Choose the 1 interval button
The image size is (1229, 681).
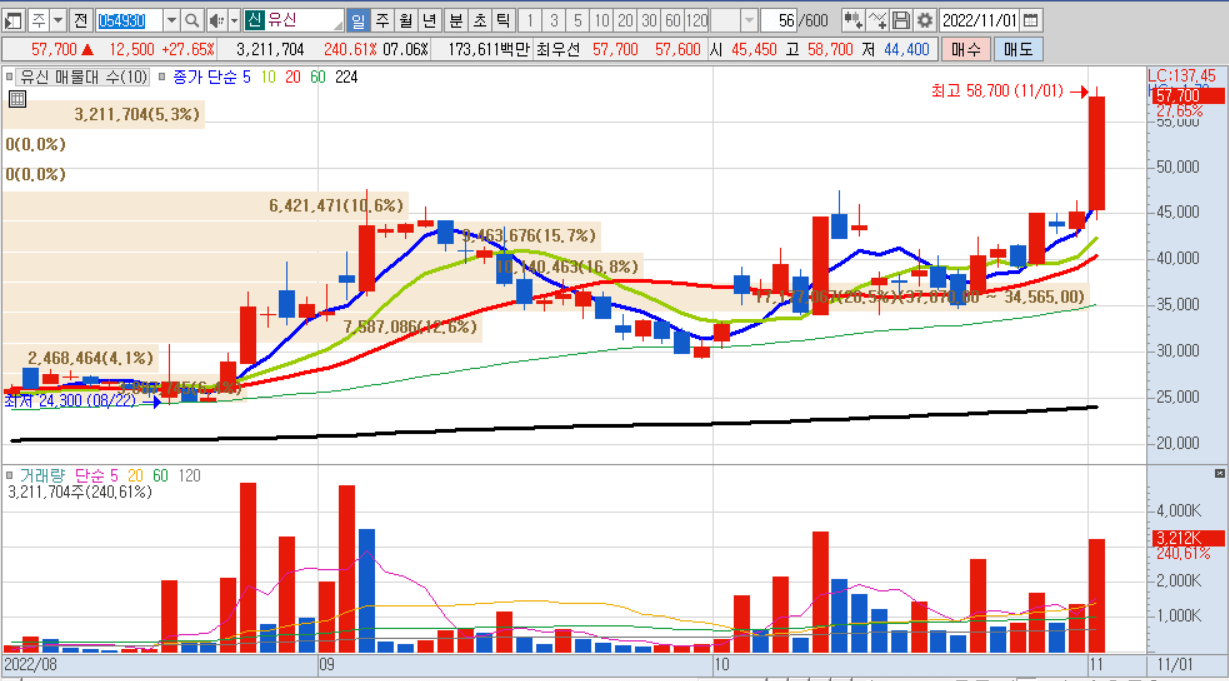(x=529, y=20)
